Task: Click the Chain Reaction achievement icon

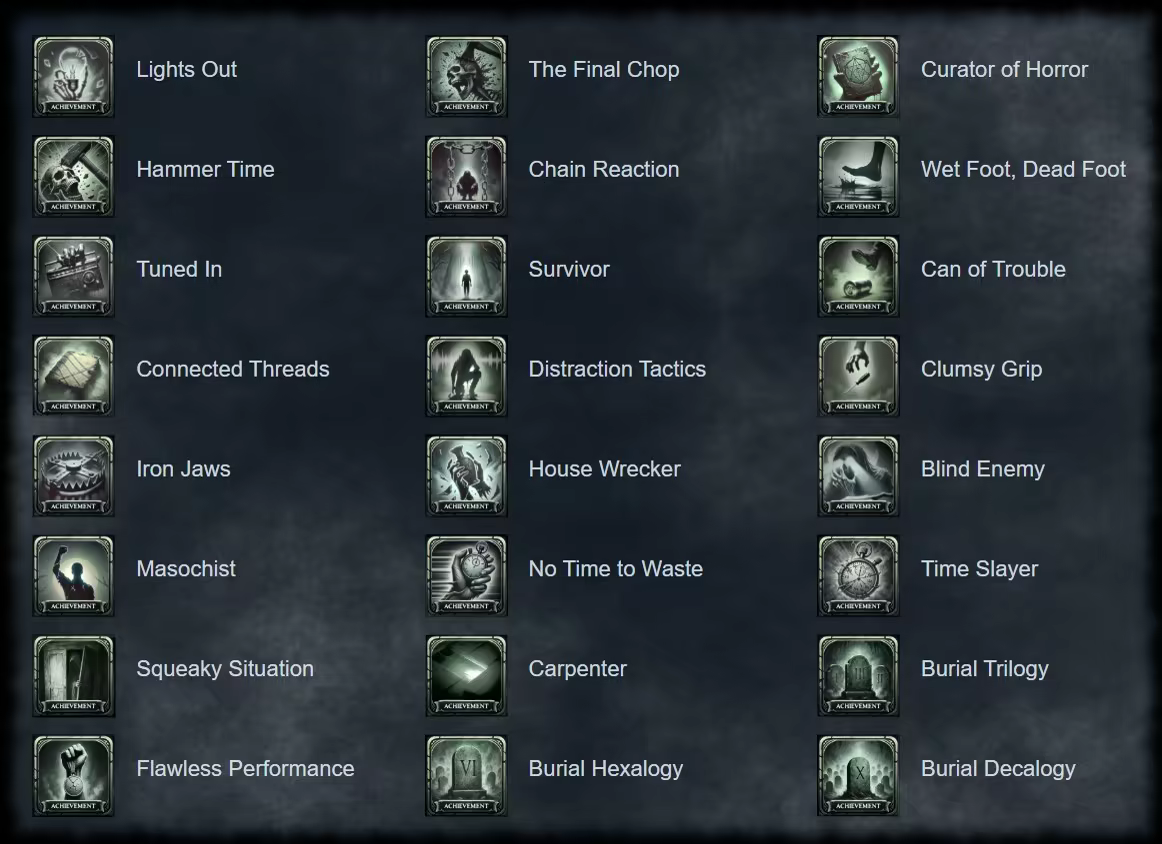Action: [x=466, y=176]
